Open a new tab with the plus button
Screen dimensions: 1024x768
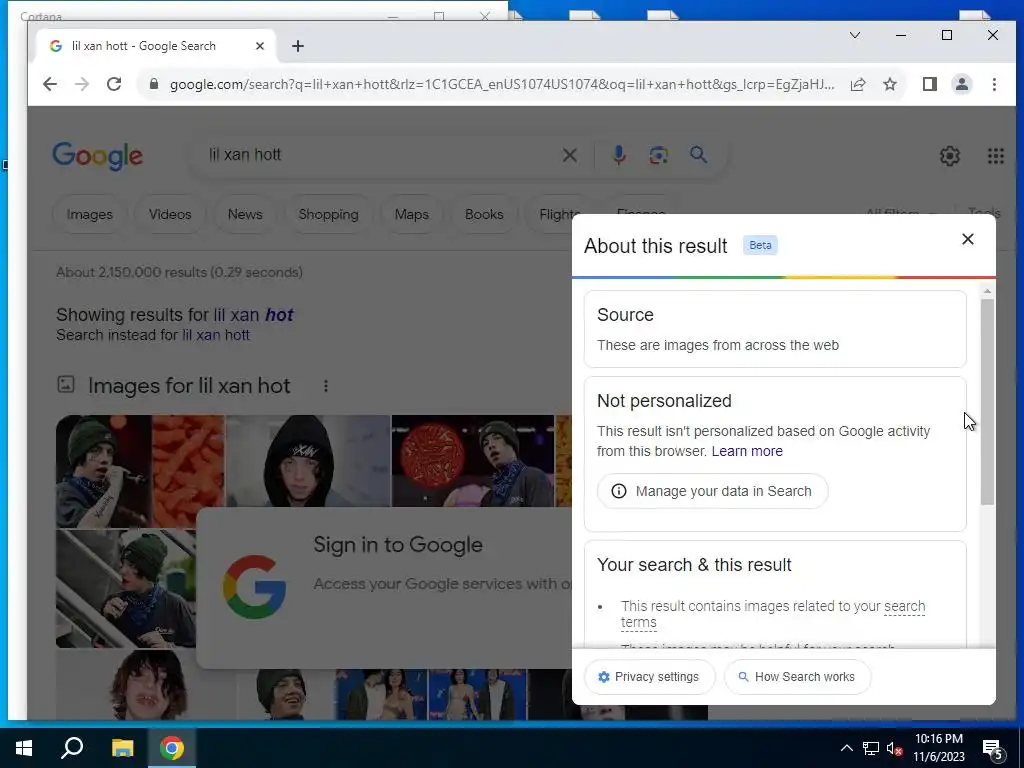point(298,46)
